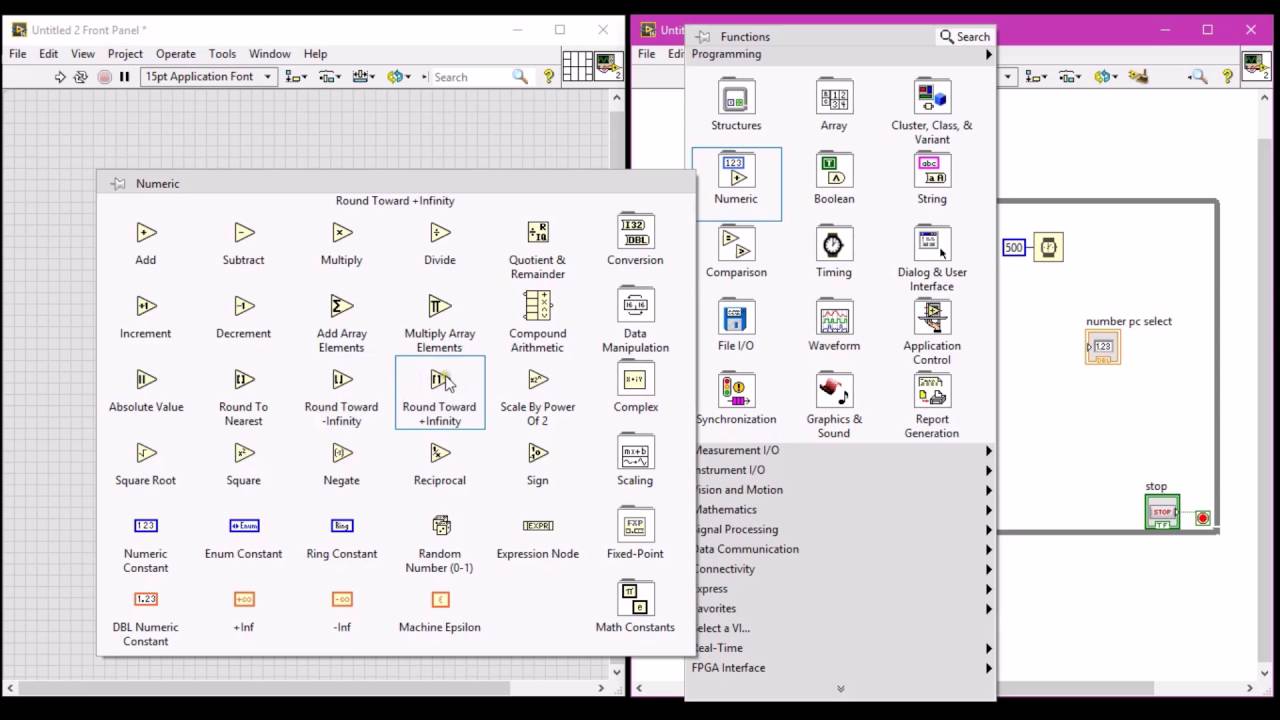Expand the Mathematics category

coord(841,510)
